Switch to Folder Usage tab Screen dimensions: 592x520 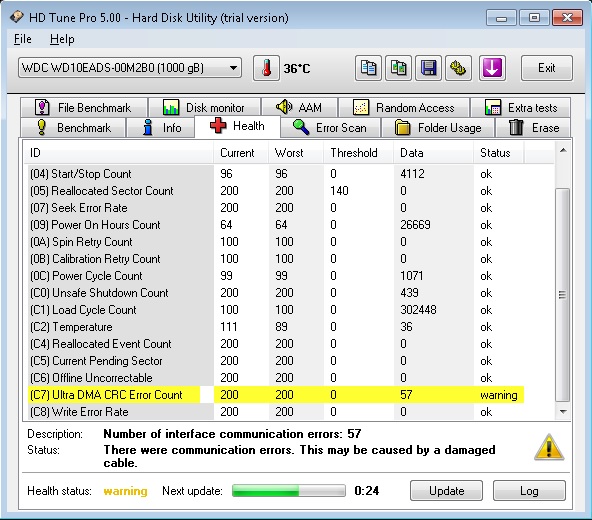(x=438, y=128)
